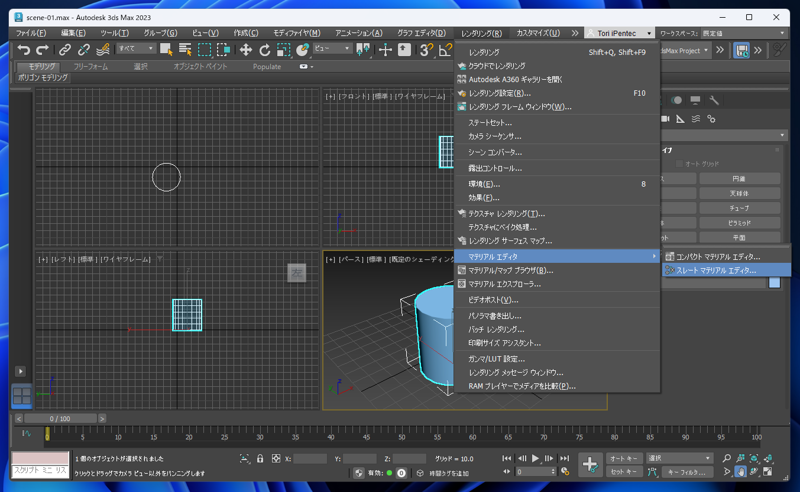The height and width of the screenshot is (492, 800).
Task: Expand the viewport layouts arrow button
Action: point(20,371)
